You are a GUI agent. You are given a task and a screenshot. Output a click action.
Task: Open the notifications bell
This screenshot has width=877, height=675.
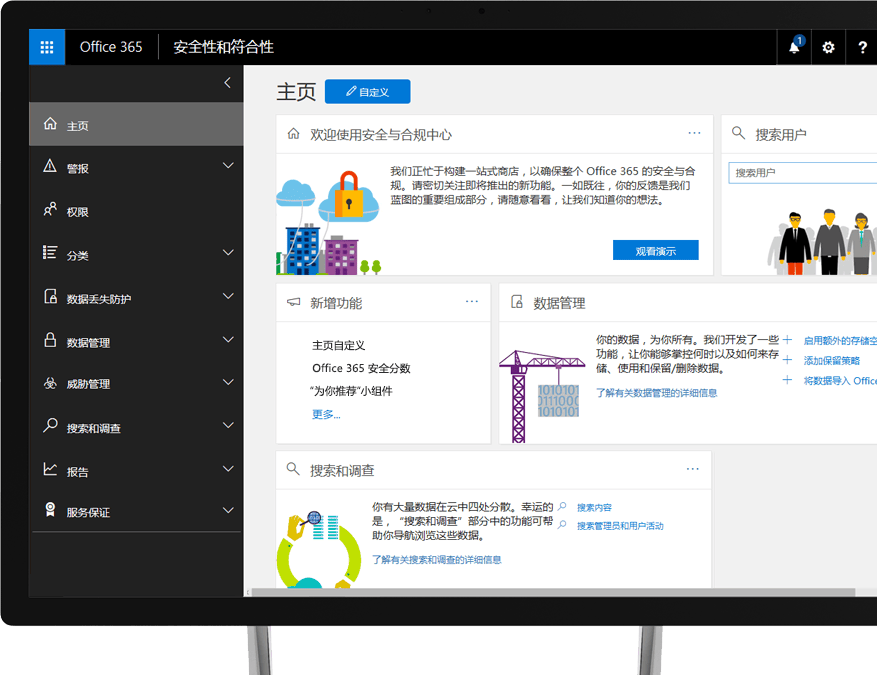[792, 46]
